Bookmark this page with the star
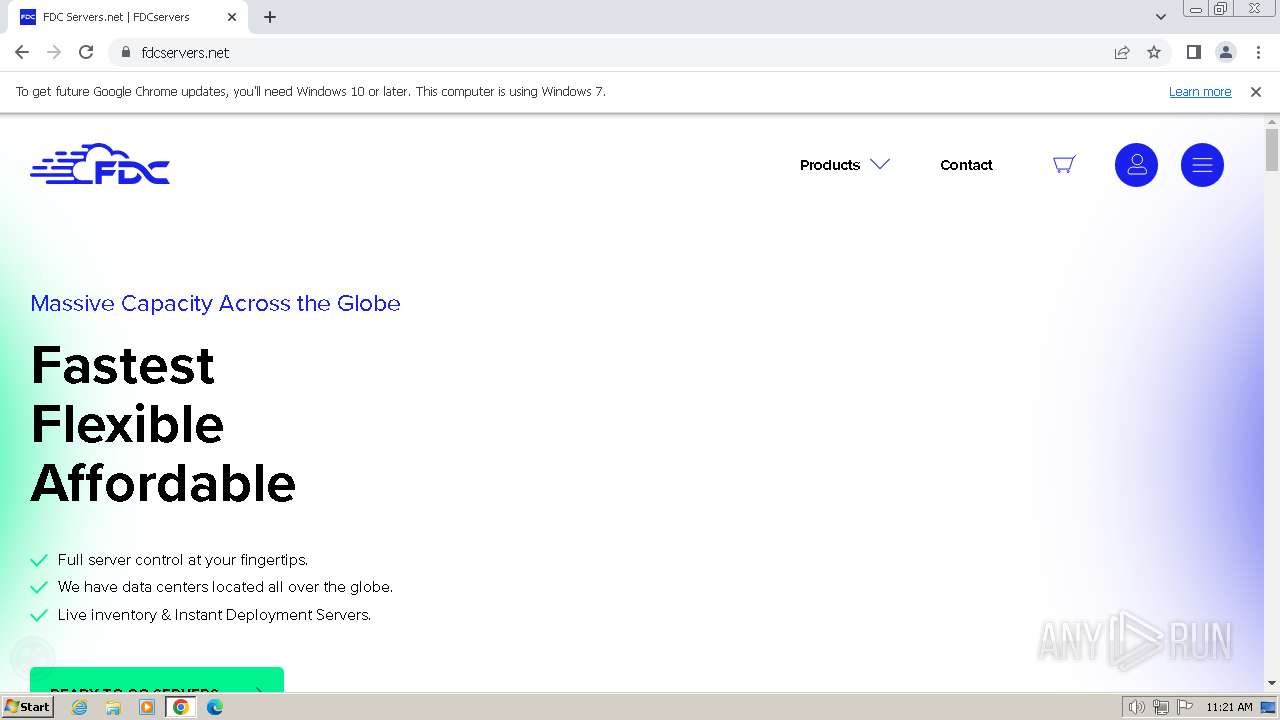This screenshot has height=720, width=1280. pos(1154,52)
